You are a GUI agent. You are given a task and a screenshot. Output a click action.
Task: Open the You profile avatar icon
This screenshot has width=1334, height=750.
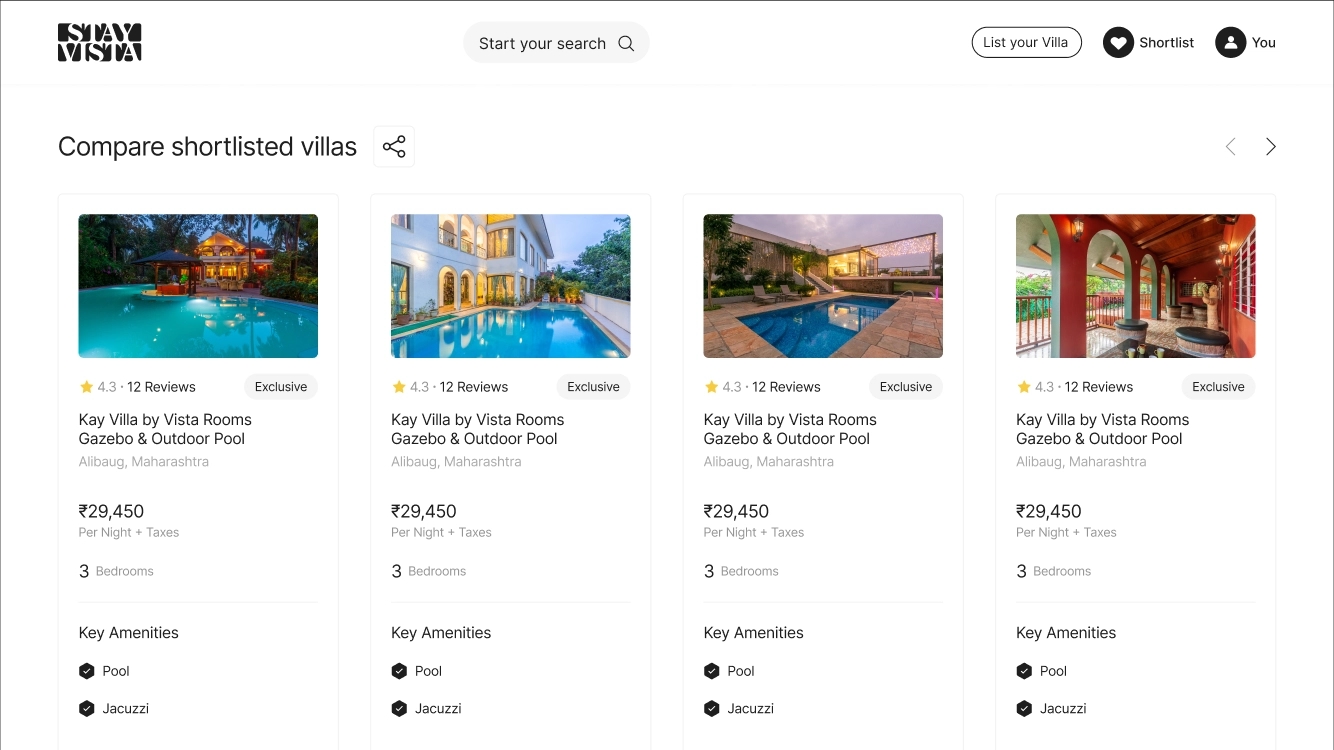click(1230, 43)
